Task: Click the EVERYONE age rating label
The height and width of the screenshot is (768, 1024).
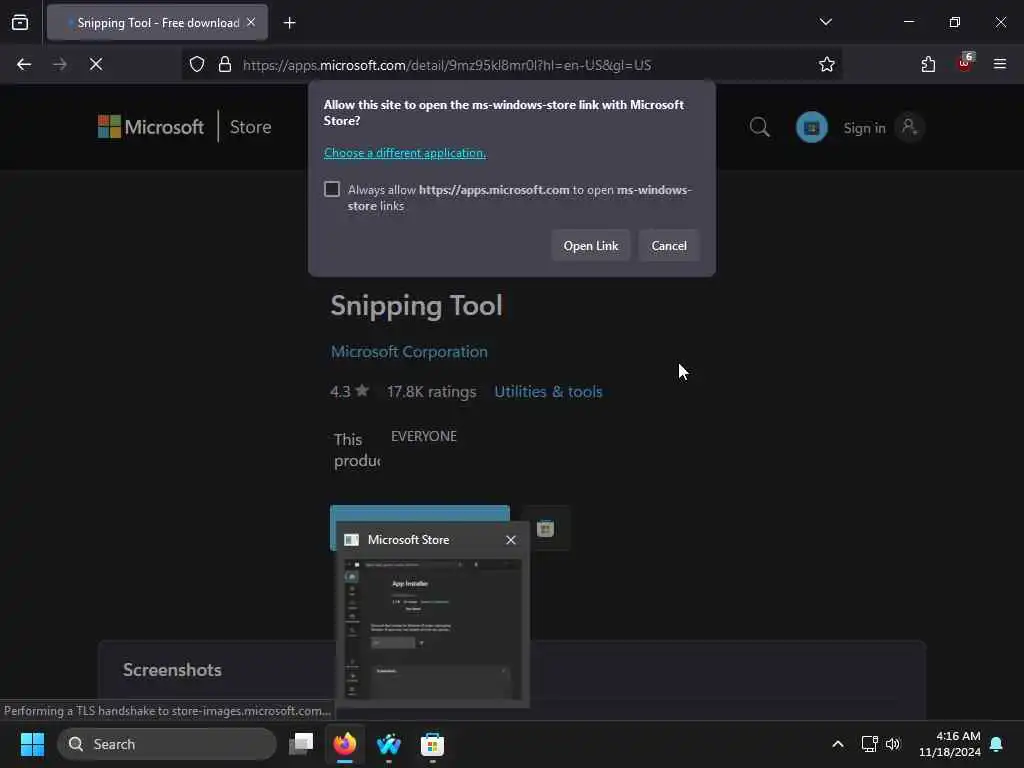Action: (x=424, y=436)
